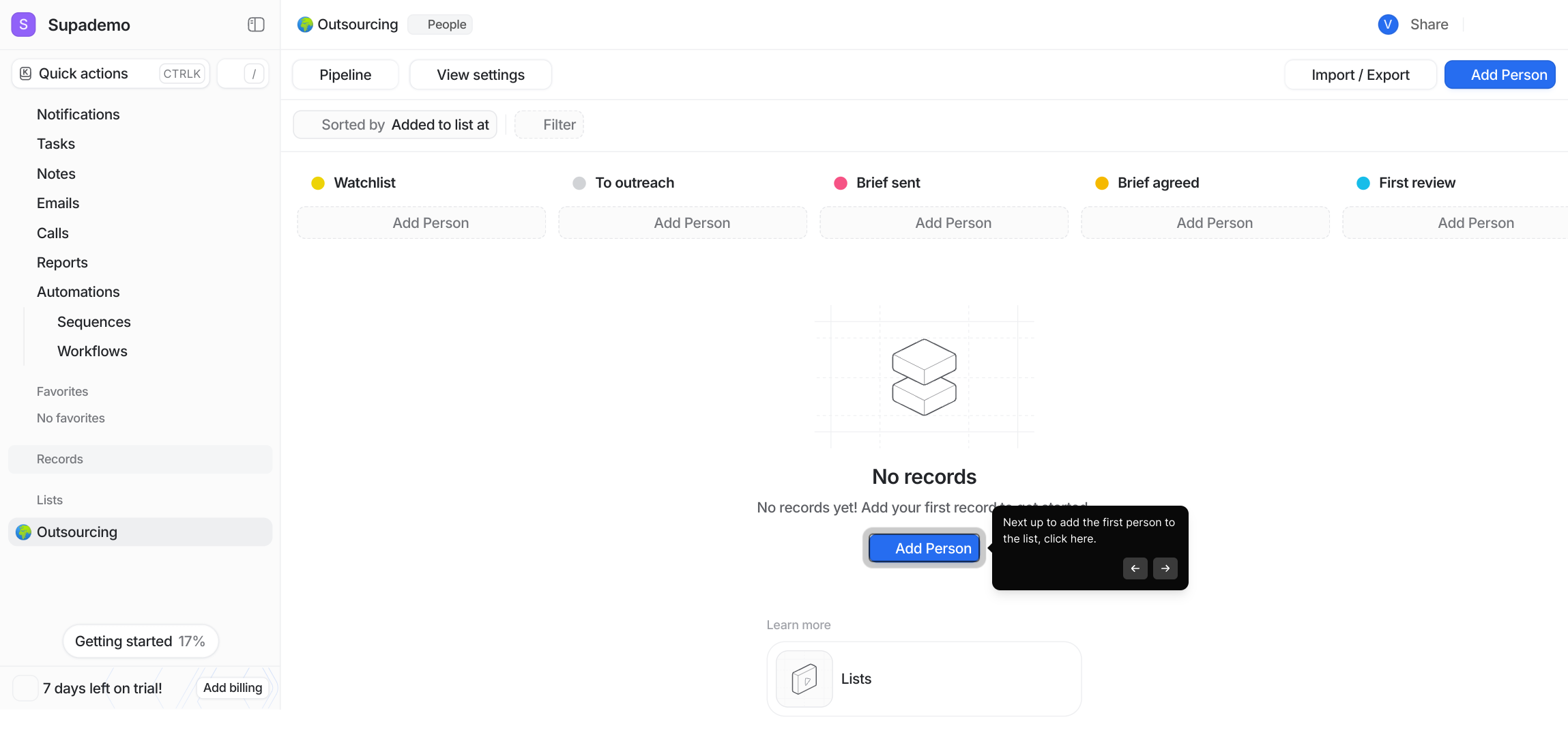Click First review column header
The width and height of the screenshot is (1568, 737).
pos(1417,183)
